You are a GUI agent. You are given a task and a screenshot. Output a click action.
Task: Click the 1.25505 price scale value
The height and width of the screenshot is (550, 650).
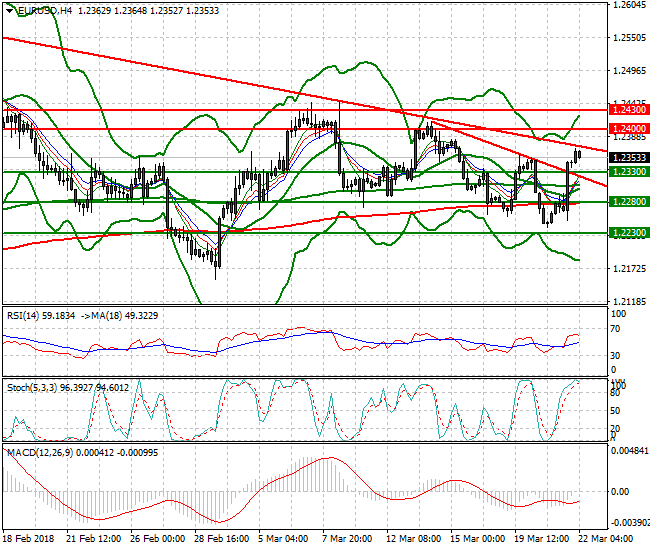click(630, 38)
